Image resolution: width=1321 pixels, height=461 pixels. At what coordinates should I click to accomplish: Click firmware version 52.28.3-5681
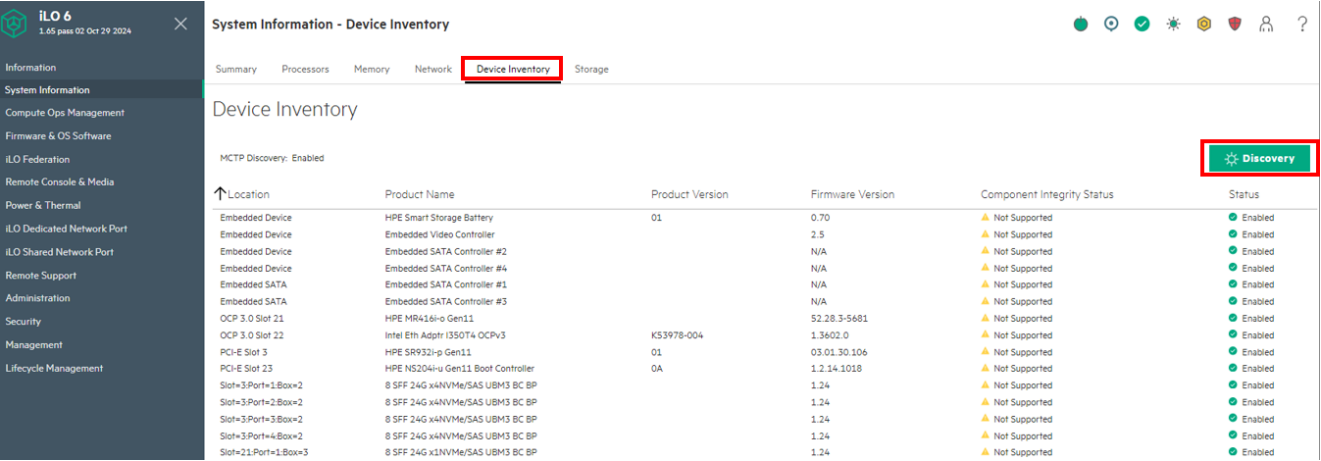pos(840,318)
